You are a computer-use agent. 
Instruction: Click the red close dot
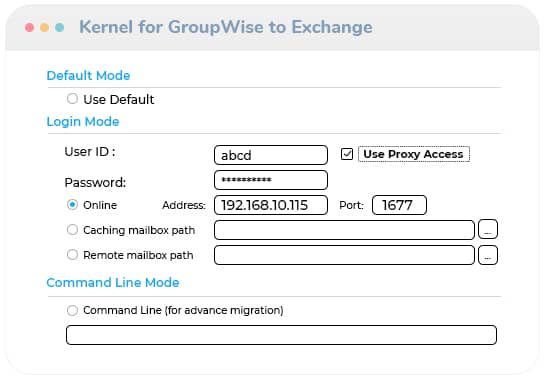pyautogui.click(x=30, y=27)
